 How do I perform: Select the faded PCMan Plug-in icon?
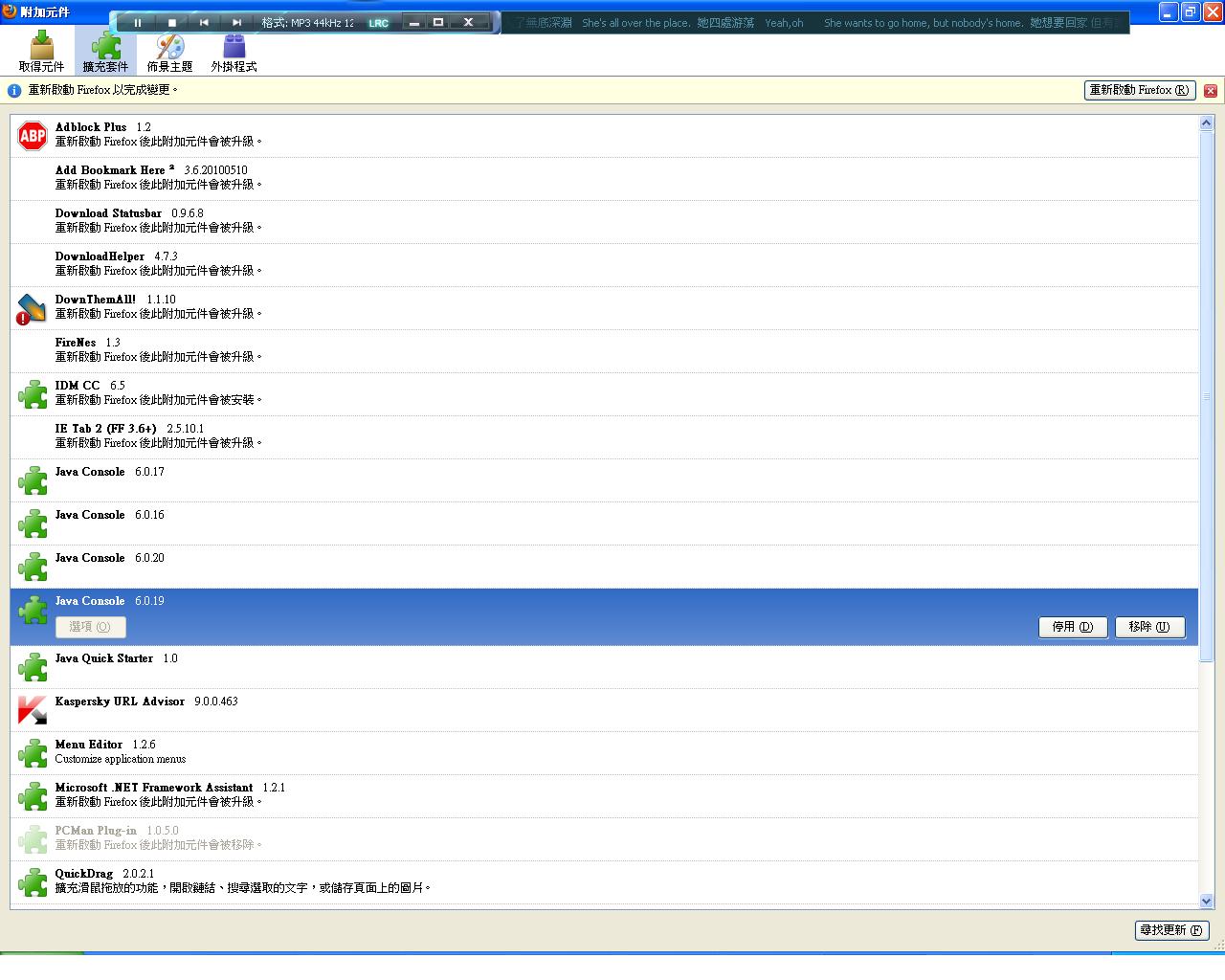tap(33, 839)
